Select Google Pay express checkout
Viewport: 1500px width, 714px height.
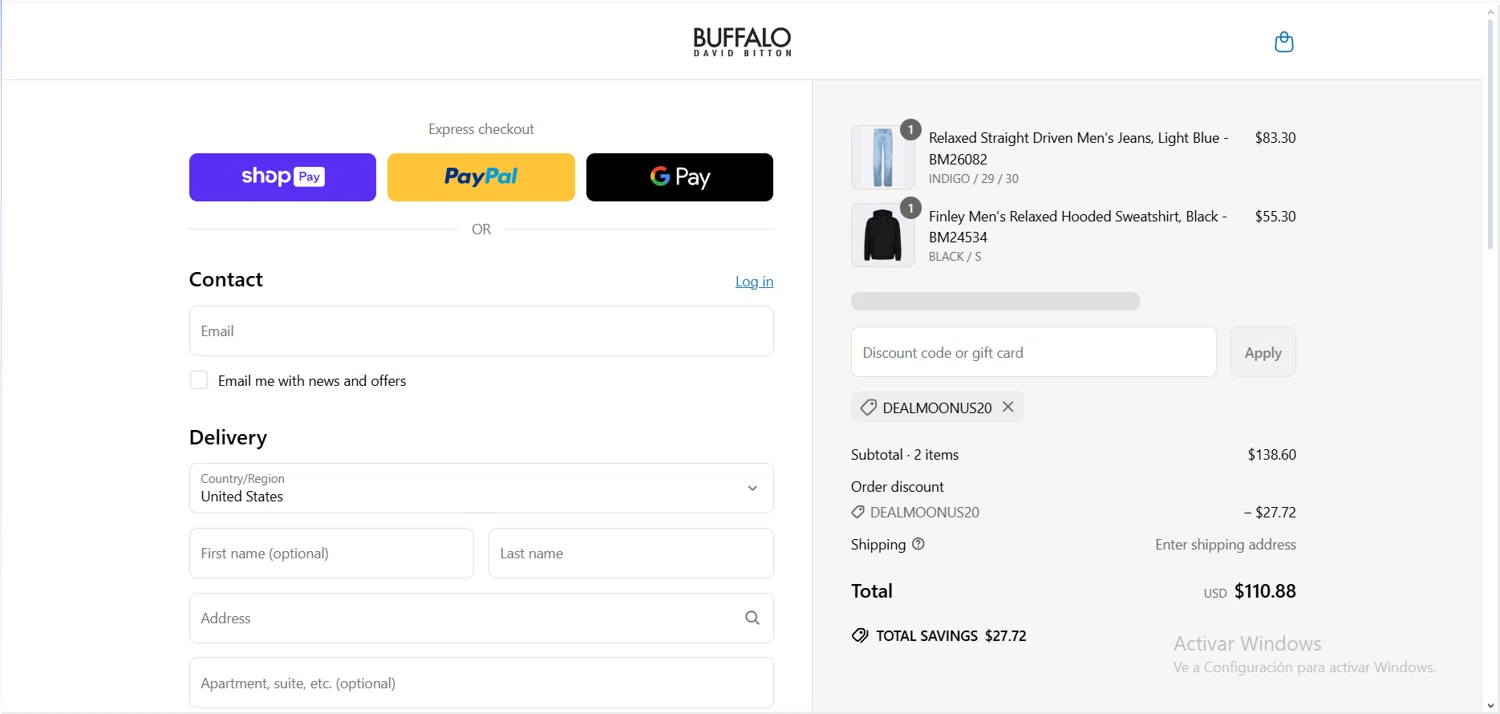(679, 177)
